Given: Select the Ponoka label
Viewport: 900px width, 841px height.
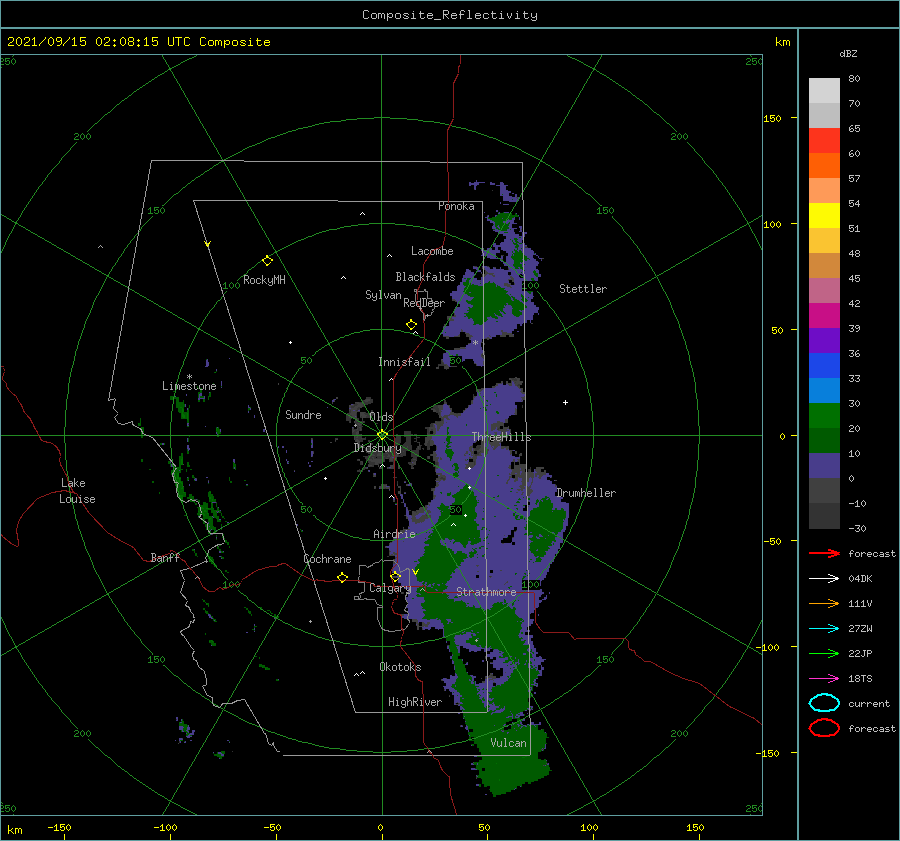Looking at the screenshot, I should click(x=456, y=206).
